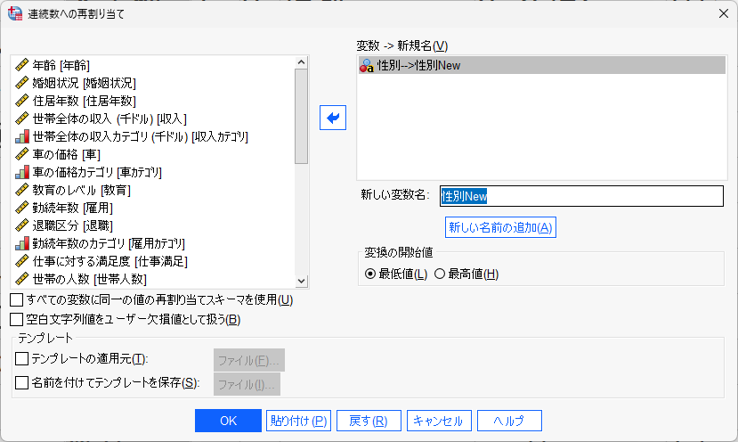
Task: Enable テンプレートの適用元 checkbox
Action: [x=22, y=359]
